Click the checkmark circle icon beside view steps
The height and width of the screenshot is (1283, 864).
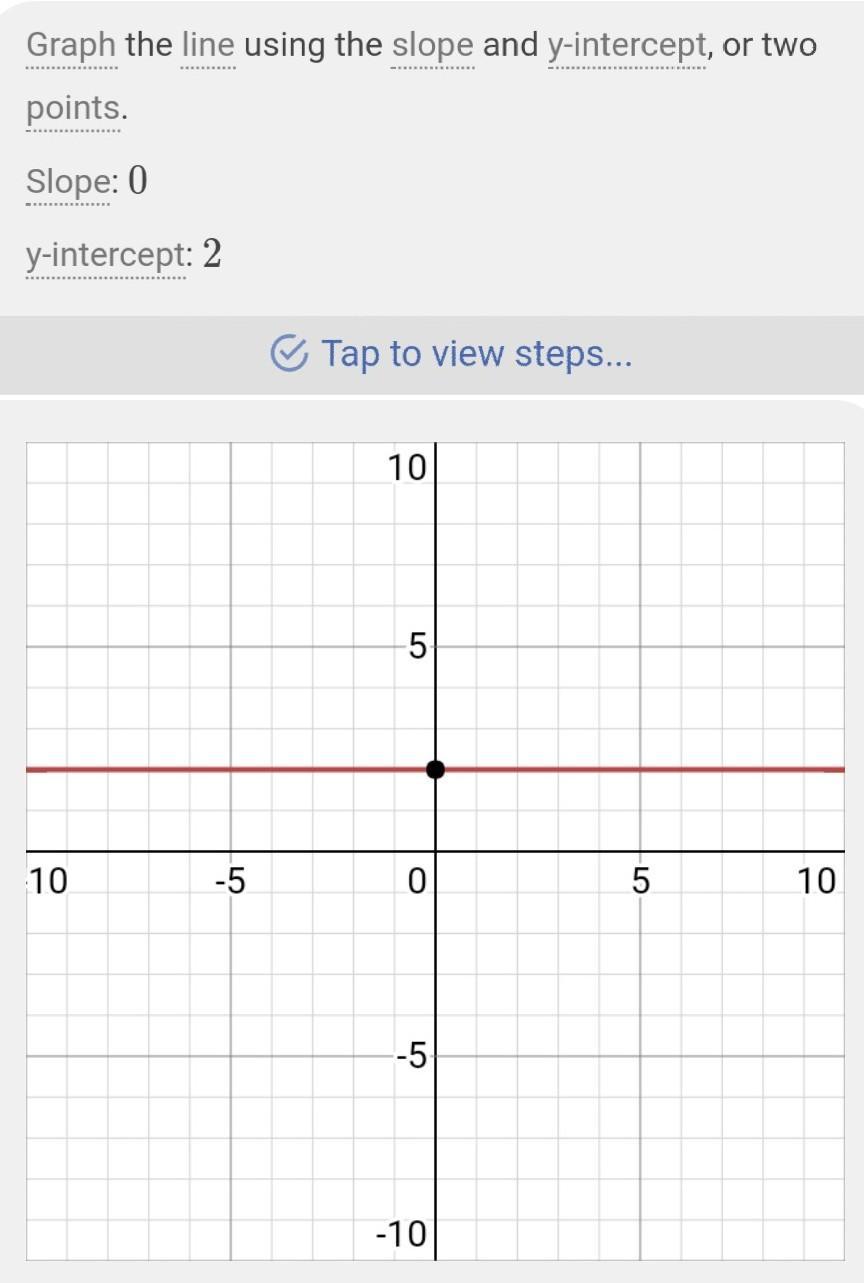289,353
